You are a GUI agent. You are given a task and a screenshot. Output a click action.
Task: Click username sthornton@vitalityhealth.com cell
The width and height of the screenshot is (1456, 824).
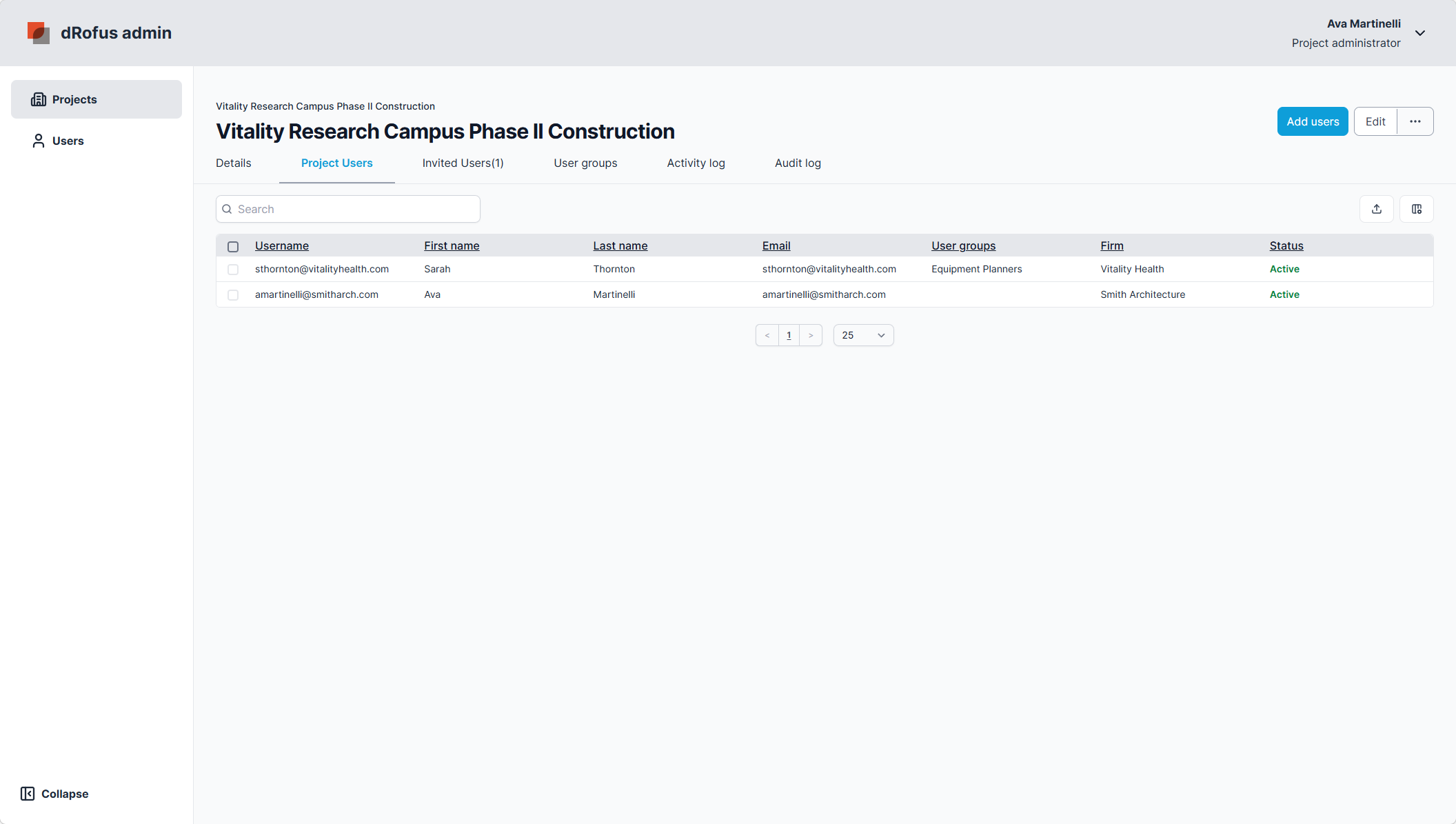[322, 269]
